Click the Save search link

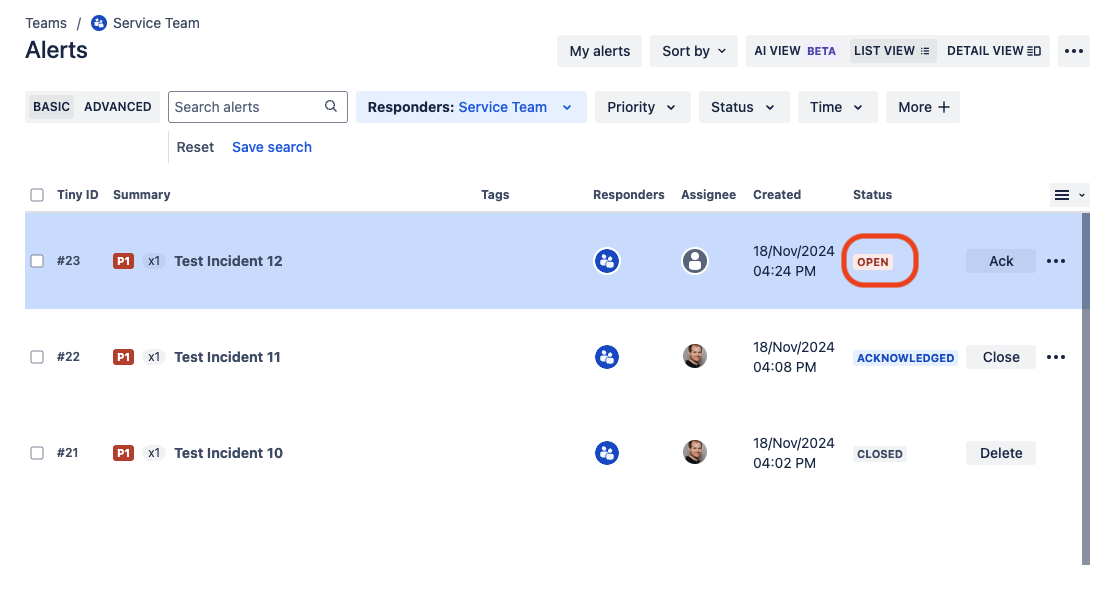pyautogui.click(x=272, y=147)
